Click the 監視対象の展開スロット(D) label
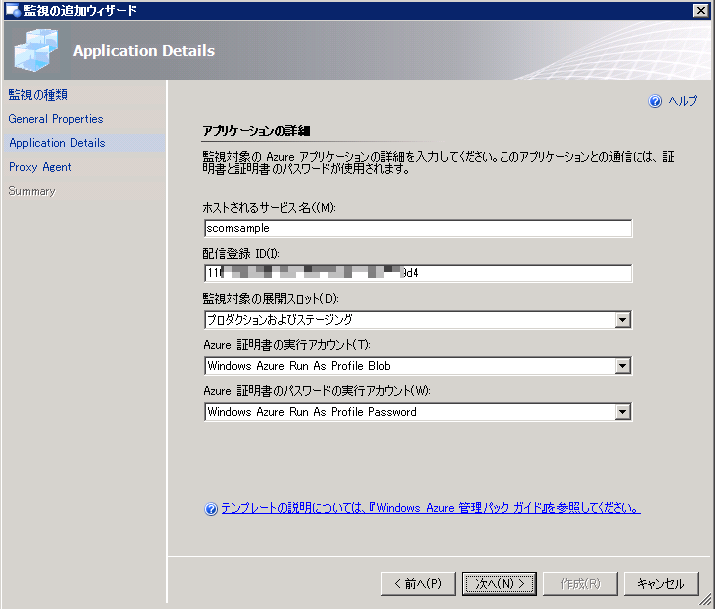715x609 pixels. 270,299
